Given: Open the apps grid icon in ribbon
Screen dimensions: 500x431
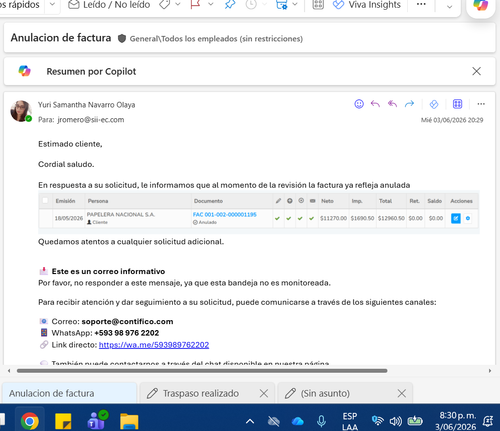Looking at the screenshot, I should (x=318, y=4).
